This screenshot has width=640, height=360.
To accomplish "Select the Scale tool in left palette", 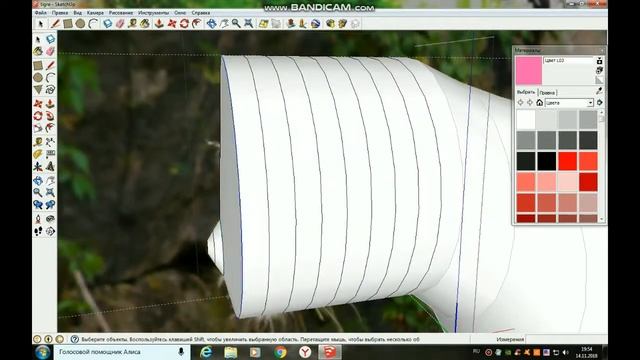I will point(38,128).
